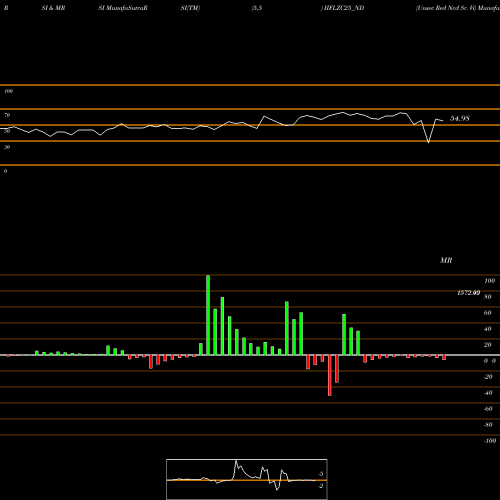500x500 pixels.
Task: Click the 1572.69 value label
Action: 469,293
